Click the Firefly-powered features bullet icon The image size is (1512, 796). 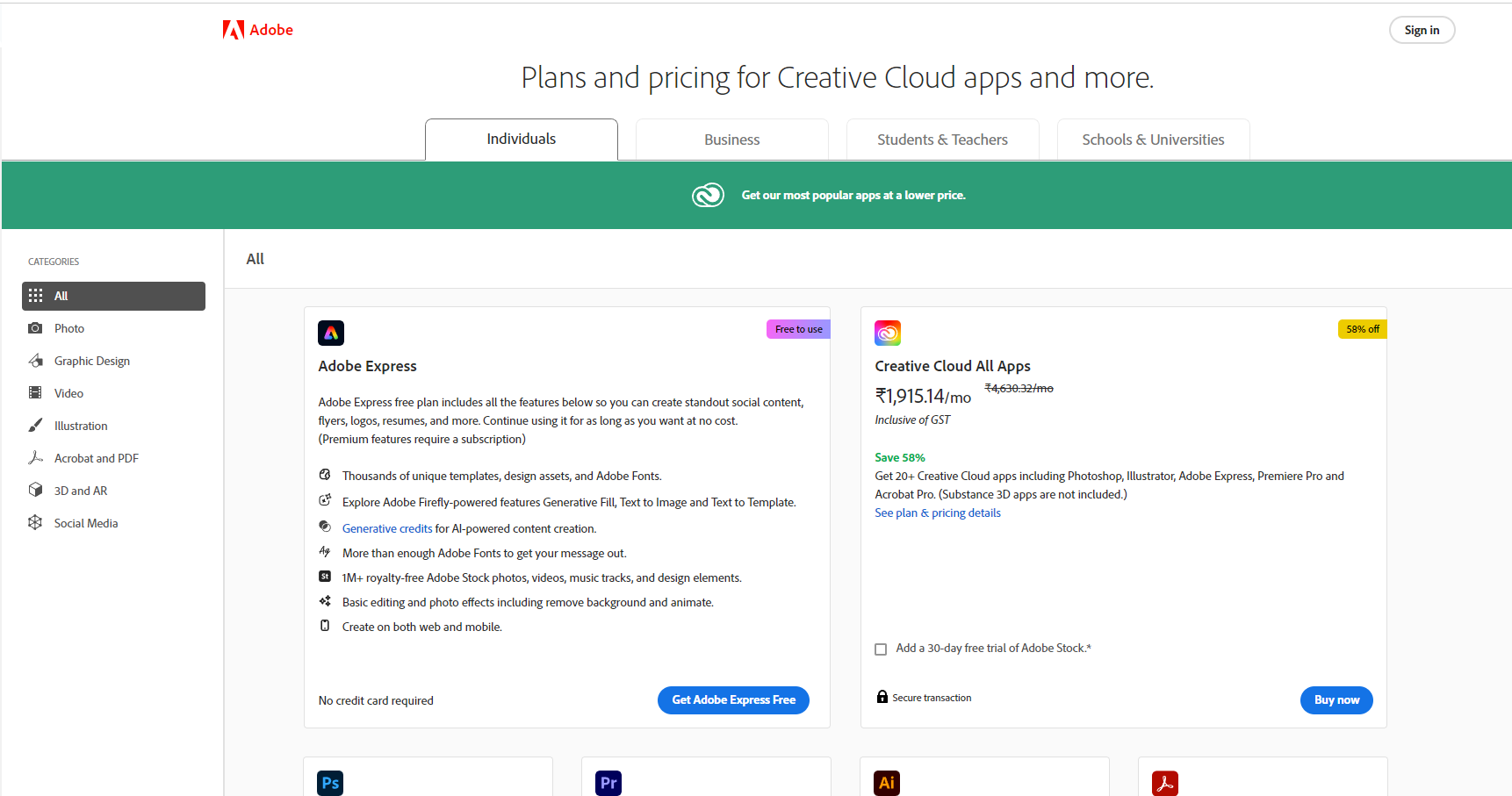(325, 500)
